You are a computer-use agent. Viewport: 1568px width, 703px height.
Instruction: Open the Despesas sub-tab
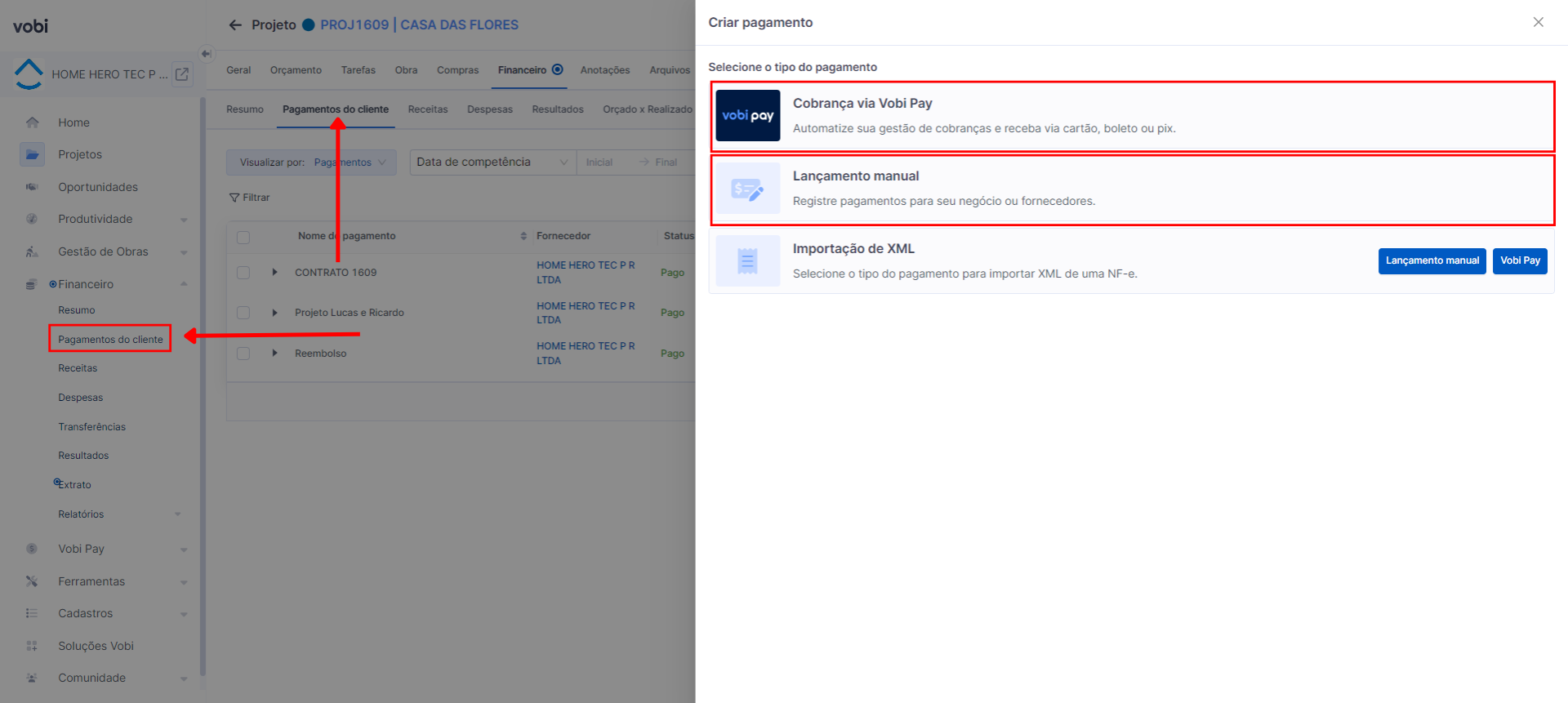(490, 109)
